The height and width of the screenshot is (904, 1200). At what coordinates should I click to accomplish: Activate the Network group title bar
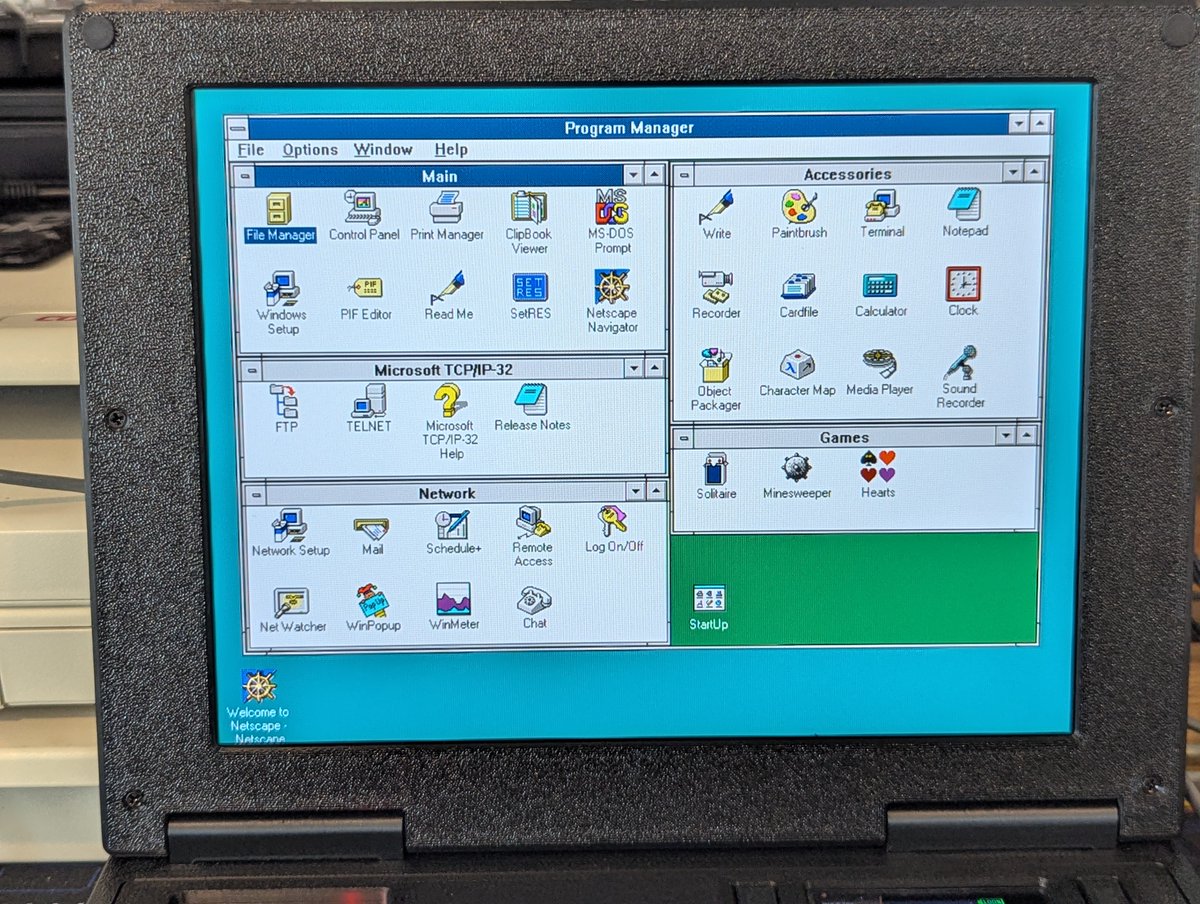click(446, 492)
